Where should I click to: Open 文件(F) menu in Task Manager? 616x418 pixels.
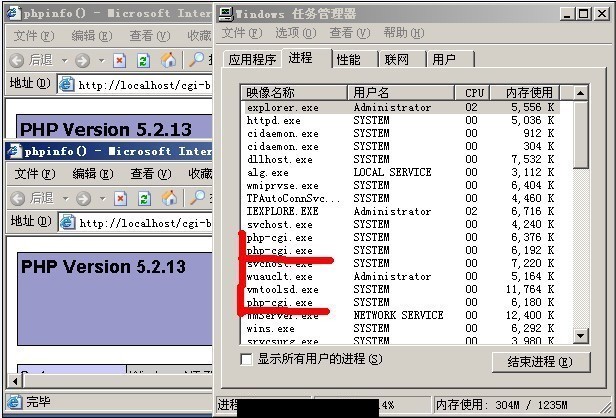pos(242,33)
